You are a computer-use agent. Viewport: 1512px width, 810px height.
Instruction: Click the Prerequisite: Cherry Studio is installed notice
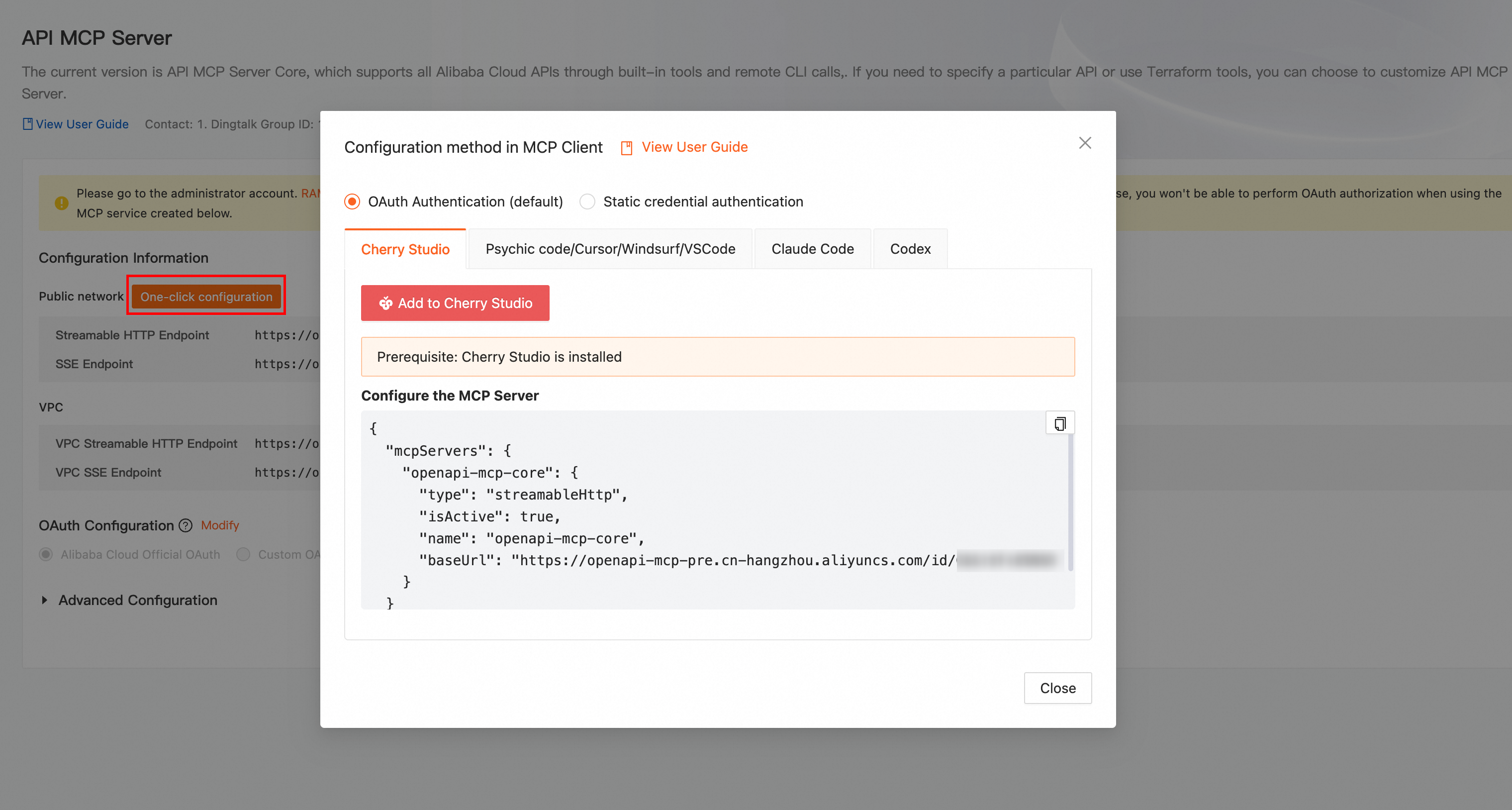[718, 357]
